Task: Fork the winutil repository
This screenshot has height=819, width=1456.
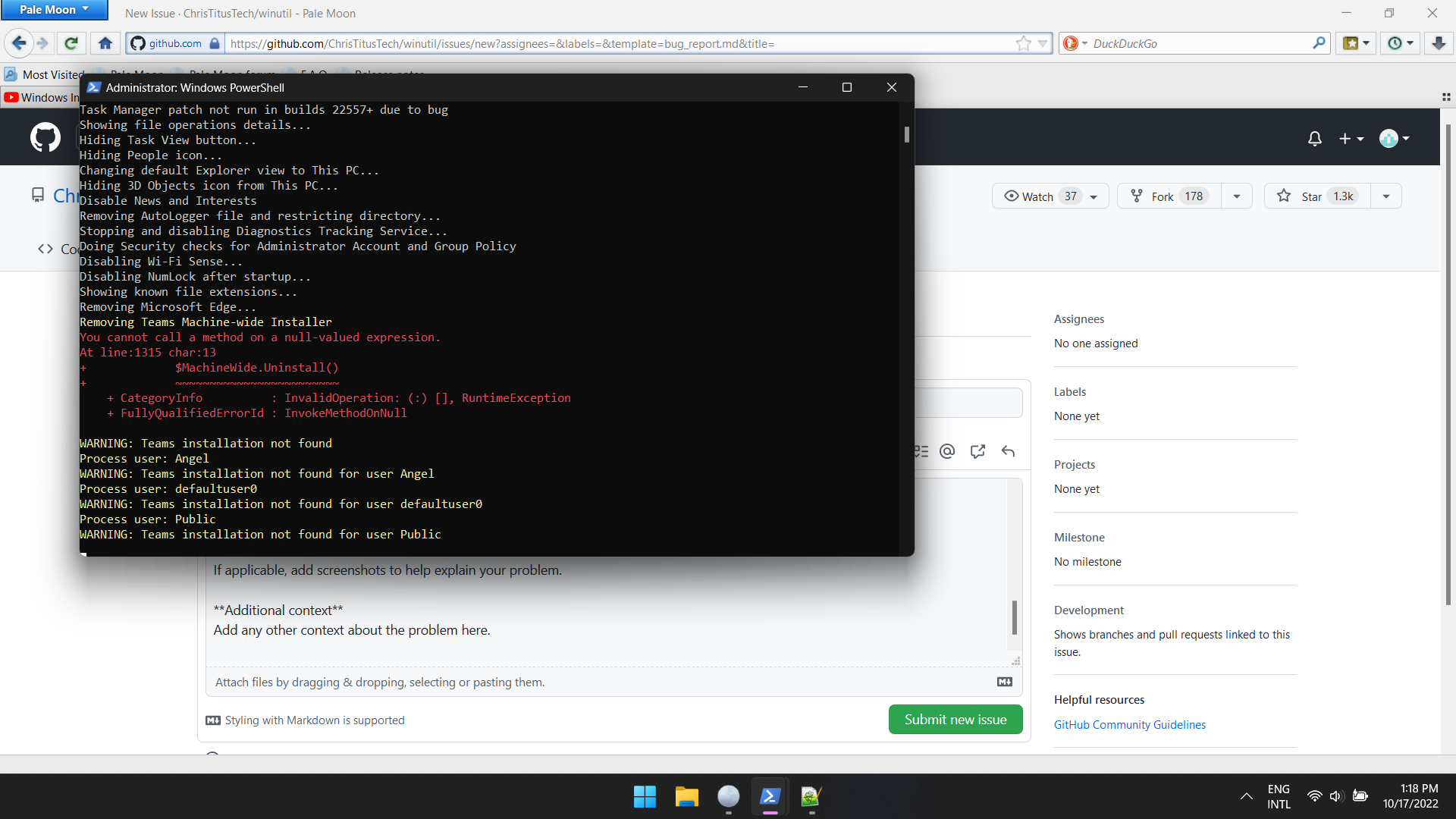Action: (1168, 196)
